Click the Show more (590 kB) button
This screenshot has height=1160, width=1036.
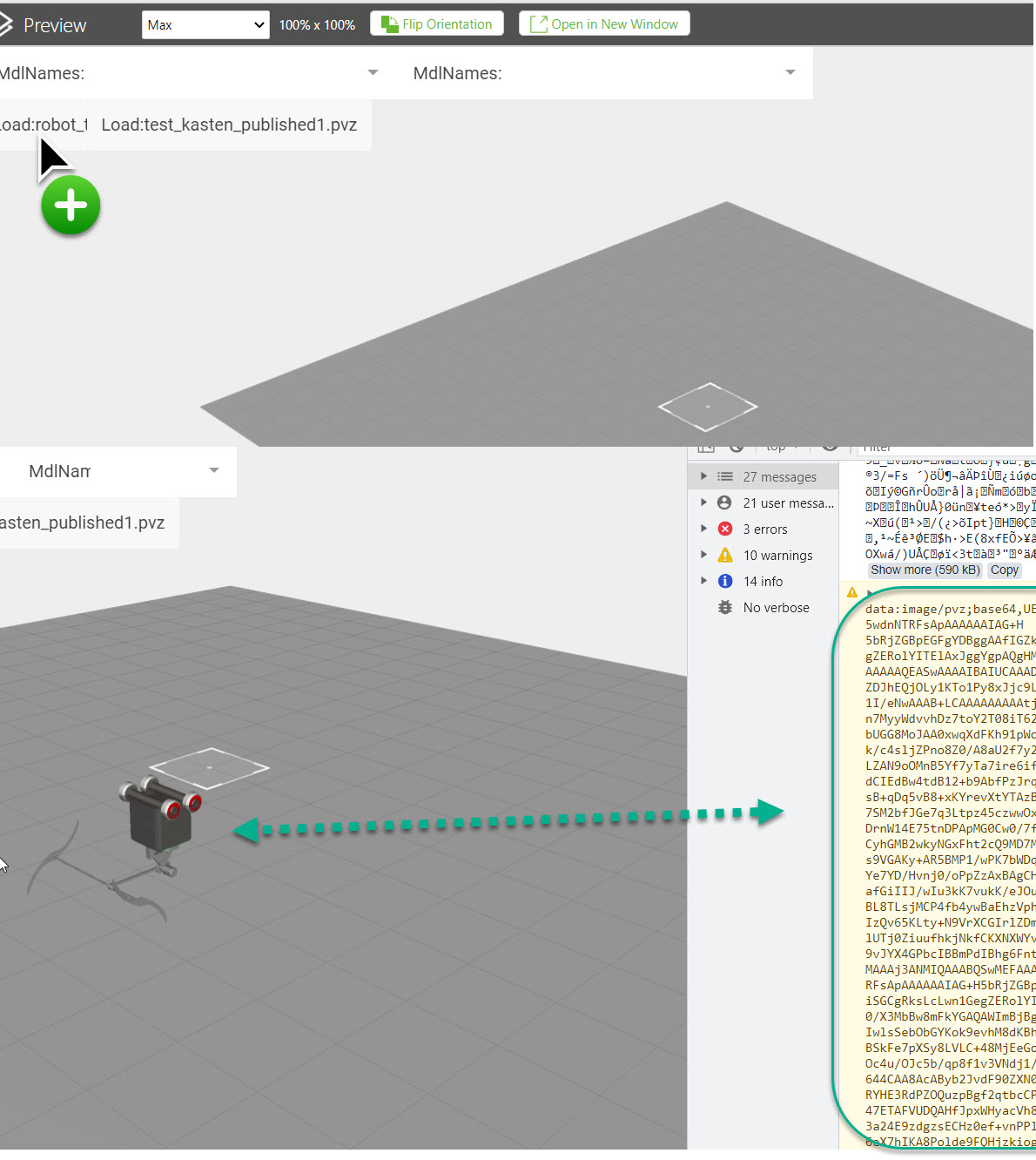924,570
